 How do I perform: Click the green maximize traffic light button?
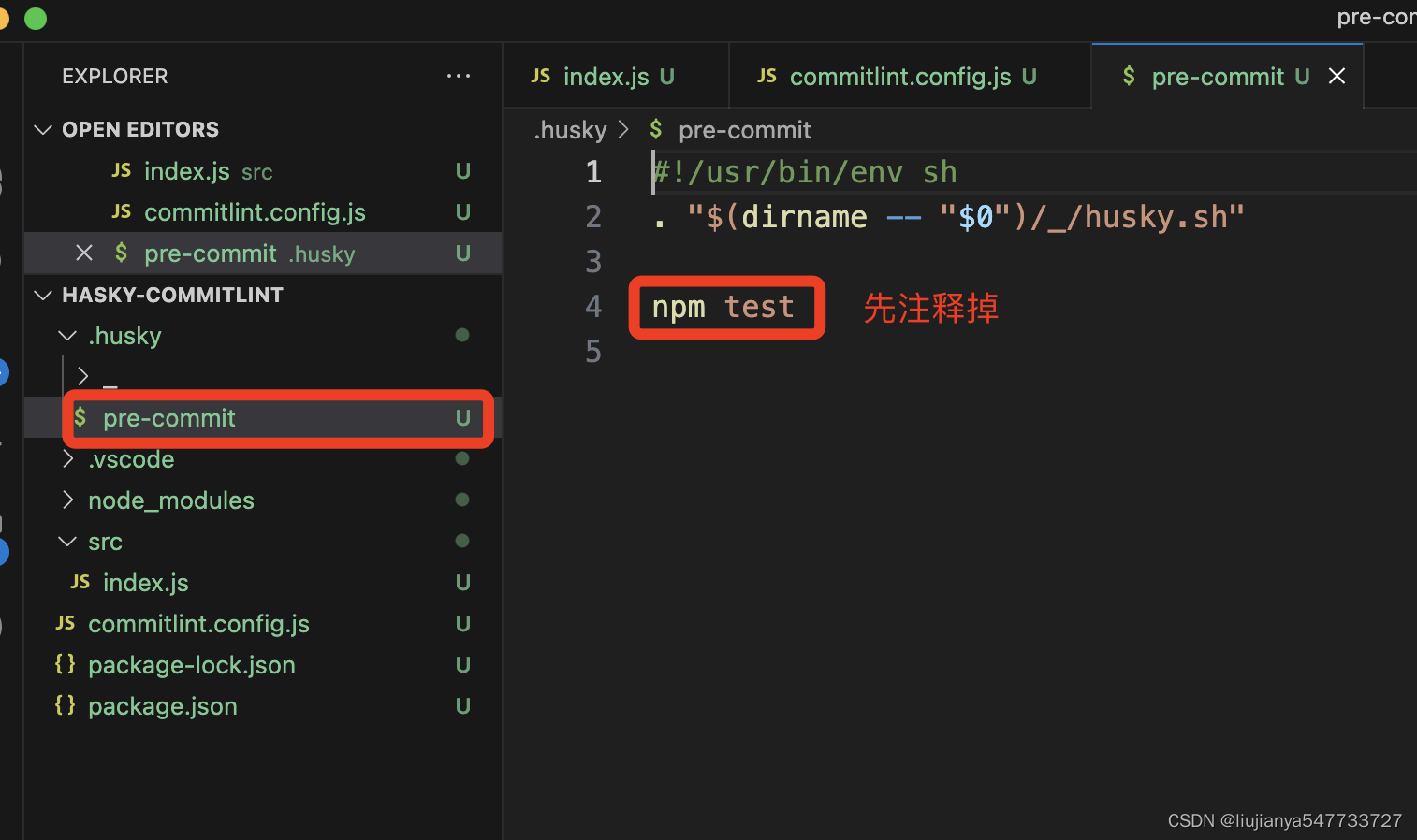click(x=35, y=17)
